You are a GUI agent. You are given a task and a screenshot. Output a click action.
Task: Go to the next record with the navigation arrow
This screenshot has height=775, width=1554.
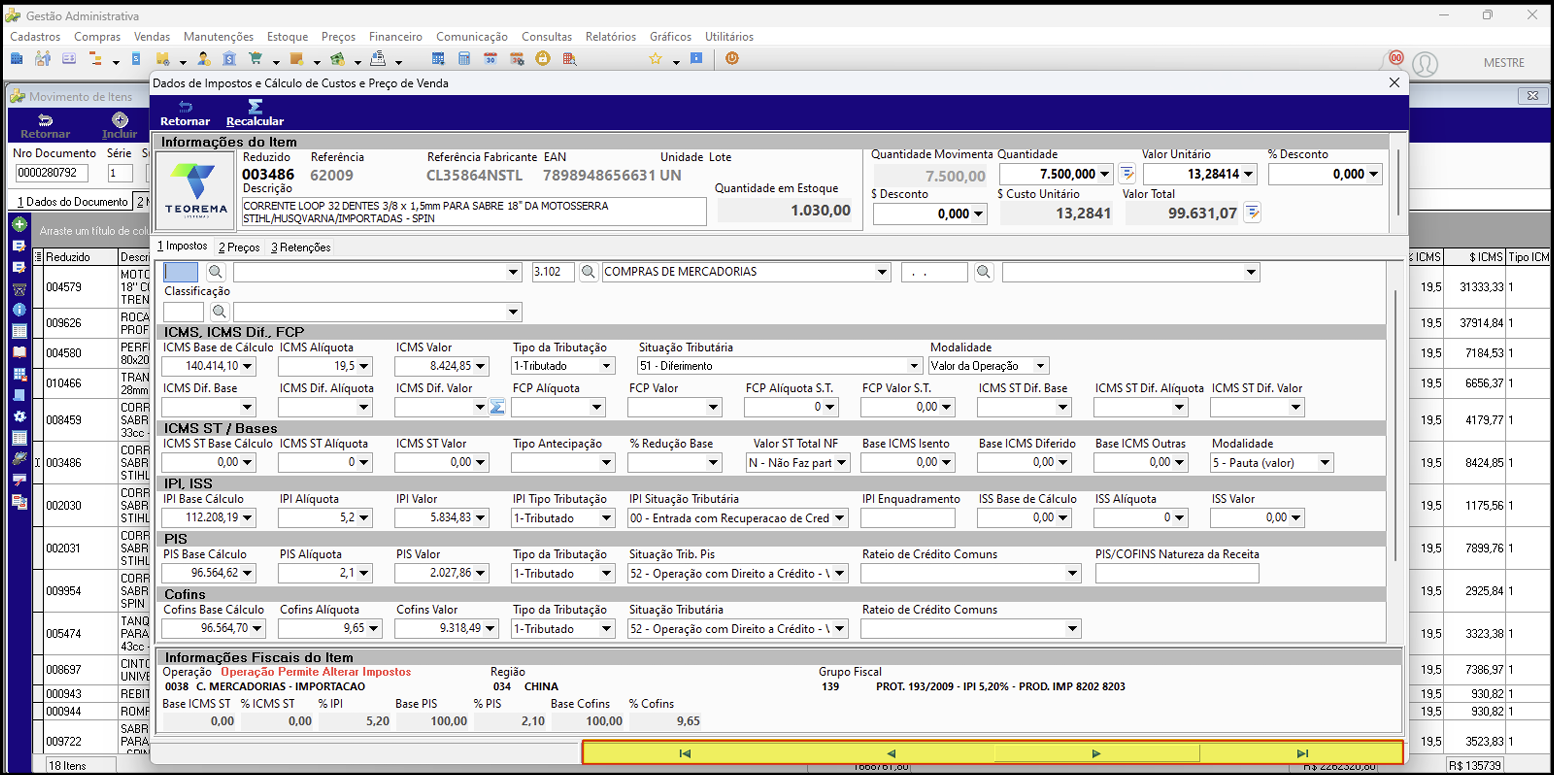click(x=1096, y=754)
